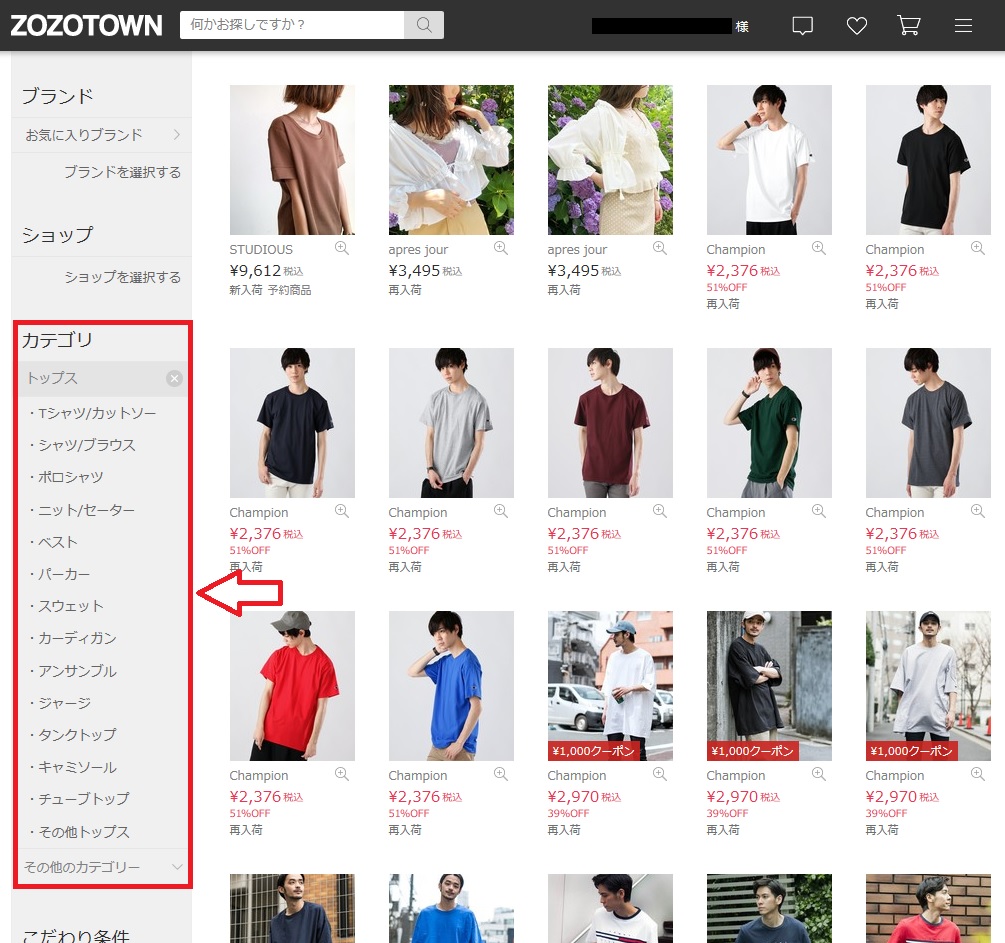Select カーディガン category
1005x943 pixels.
click(x=76, y=638)
